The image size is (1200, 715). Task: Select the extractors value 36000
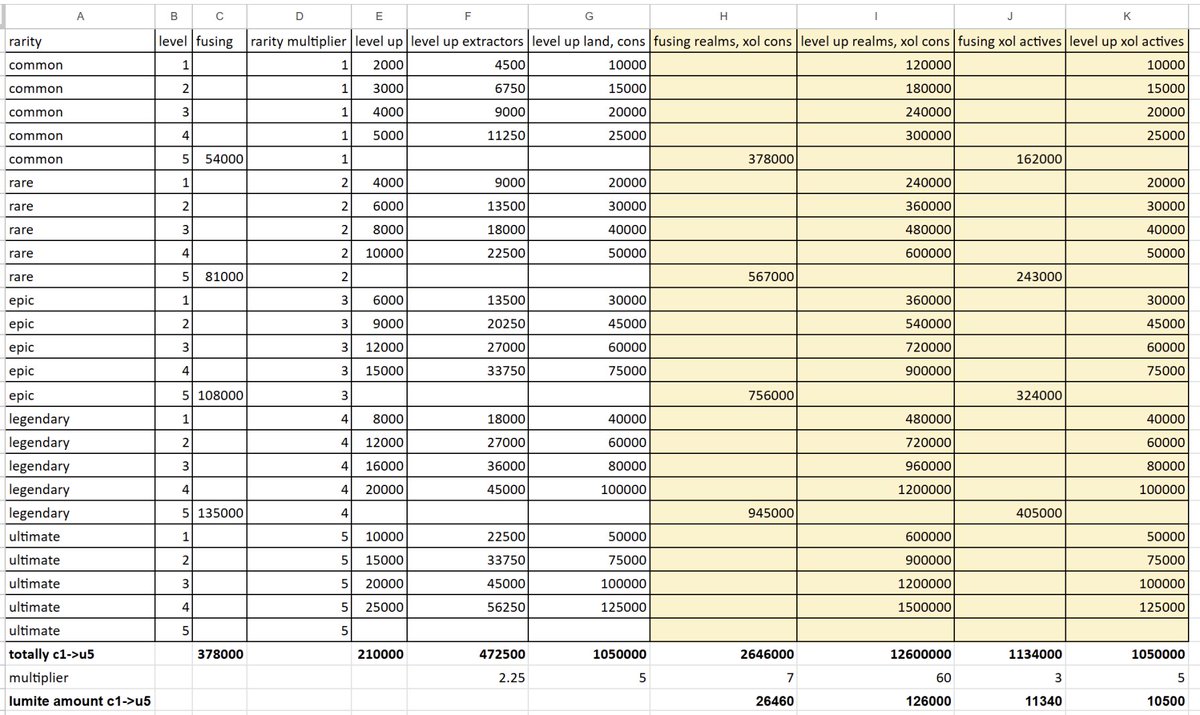point(468,466)
